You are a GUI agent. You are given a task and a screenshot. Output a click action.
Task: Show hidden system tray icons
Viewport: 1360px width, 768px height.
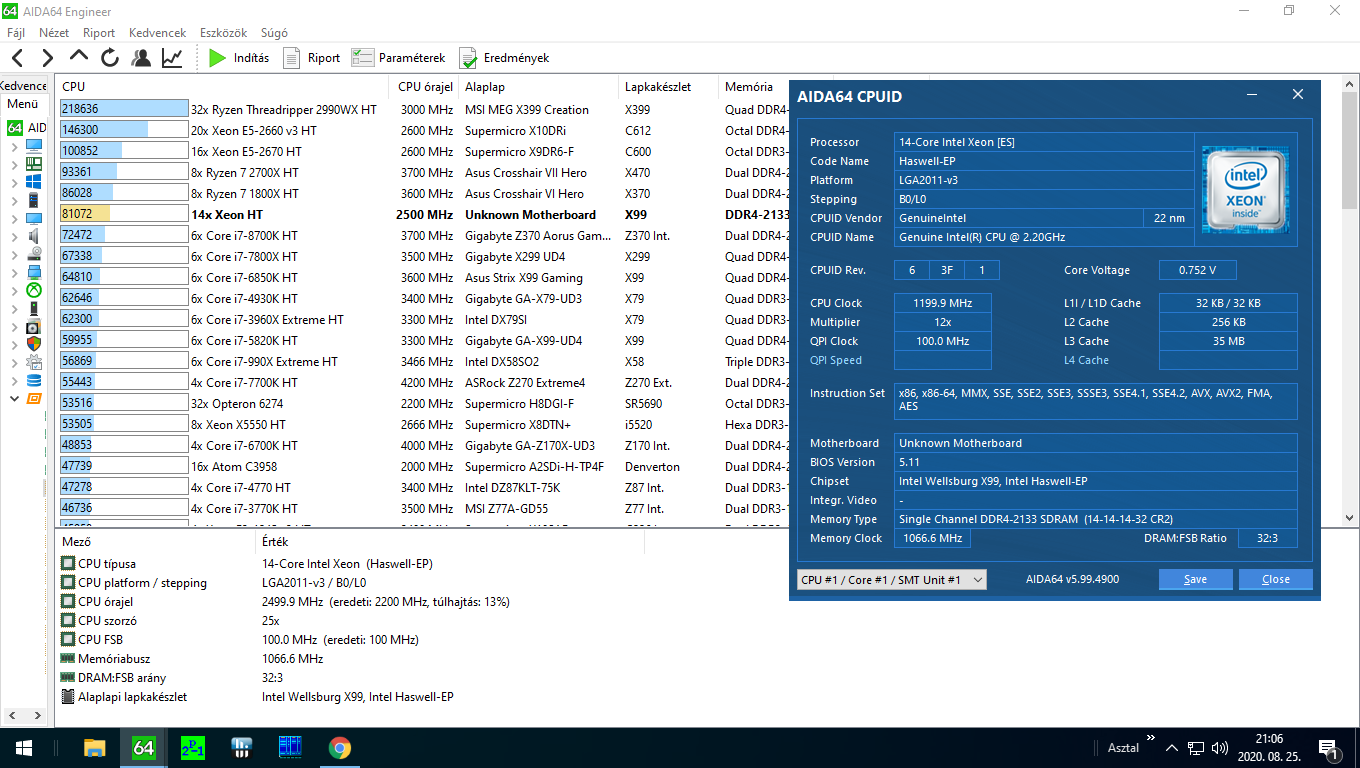tap(1171, 747)
